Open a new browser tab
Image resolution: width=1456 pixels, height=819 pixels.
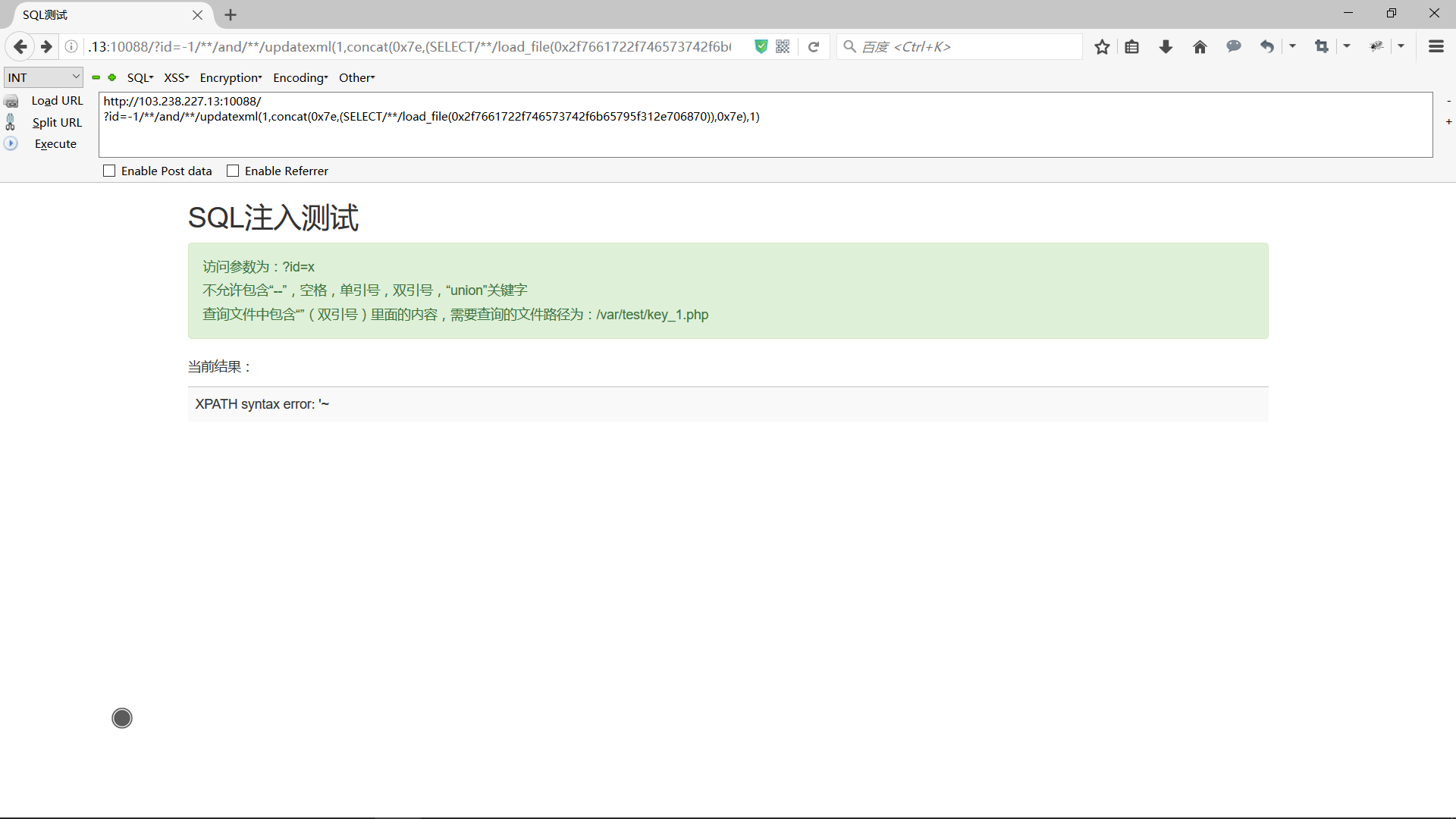click(x=231, y=15)
